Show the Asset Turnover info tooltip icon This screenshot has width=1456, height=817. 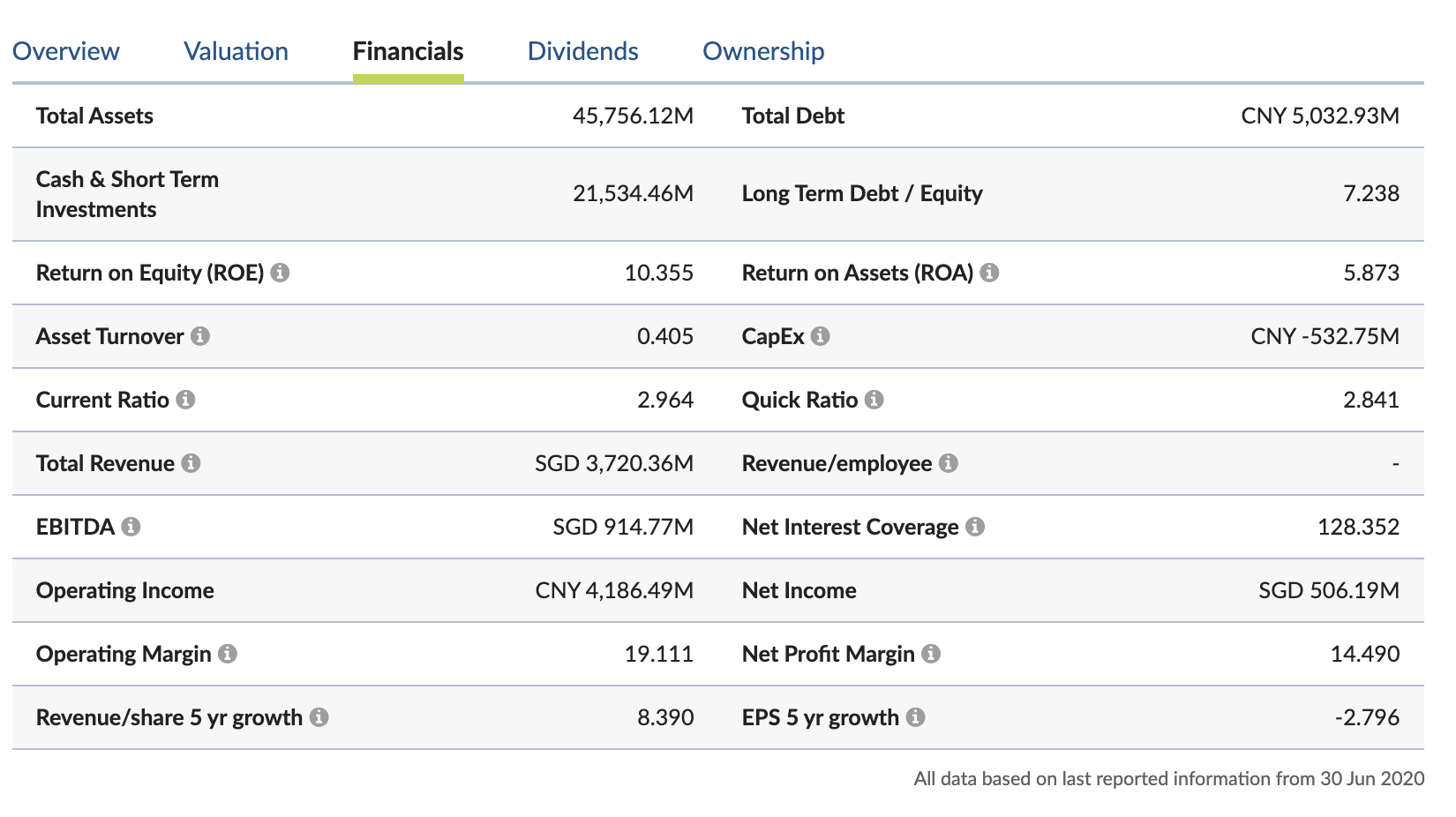pyautogui.click(x=200, y=336)
